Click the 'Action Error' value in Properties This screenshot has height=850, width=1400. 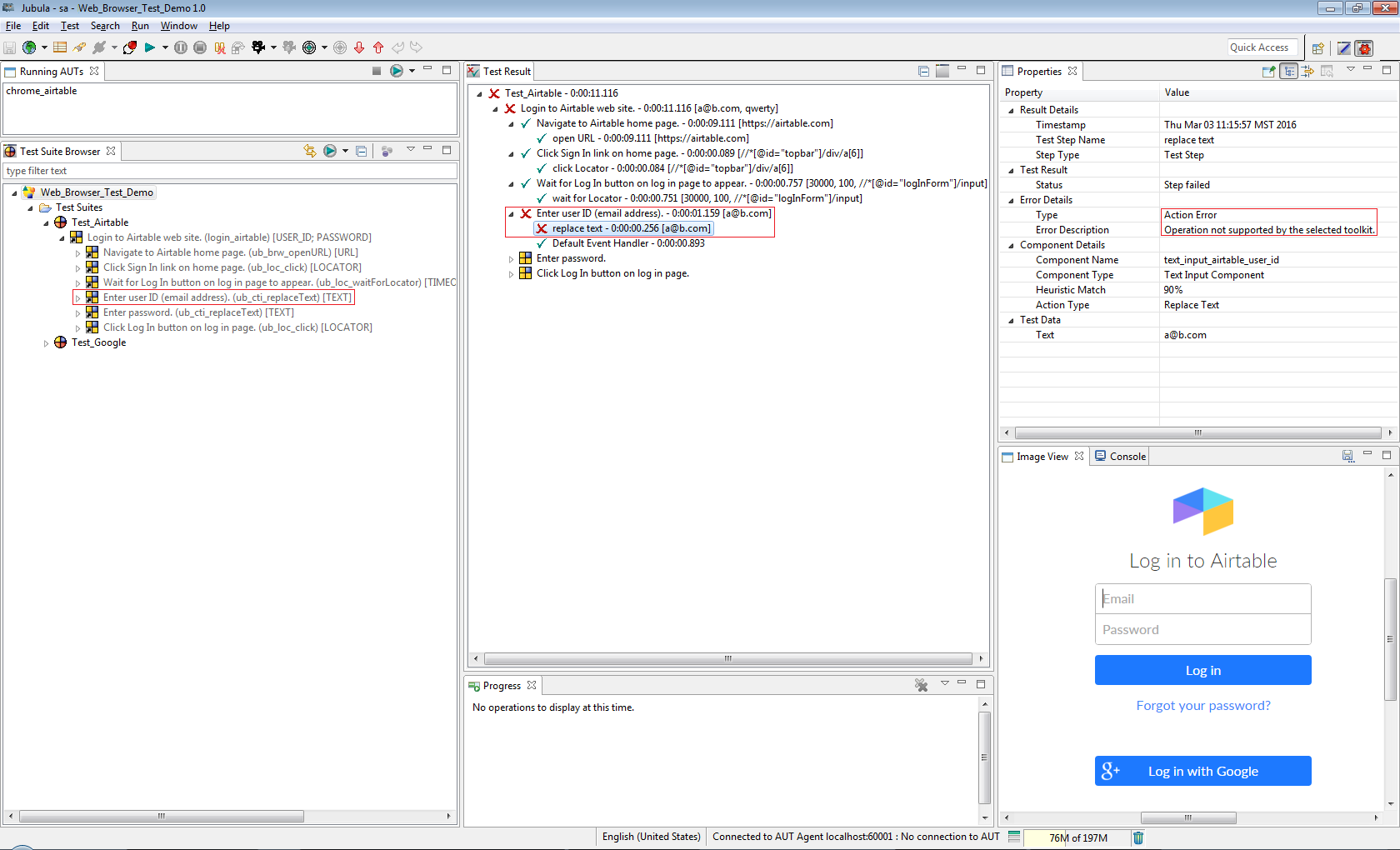[x=1190, y=215]
